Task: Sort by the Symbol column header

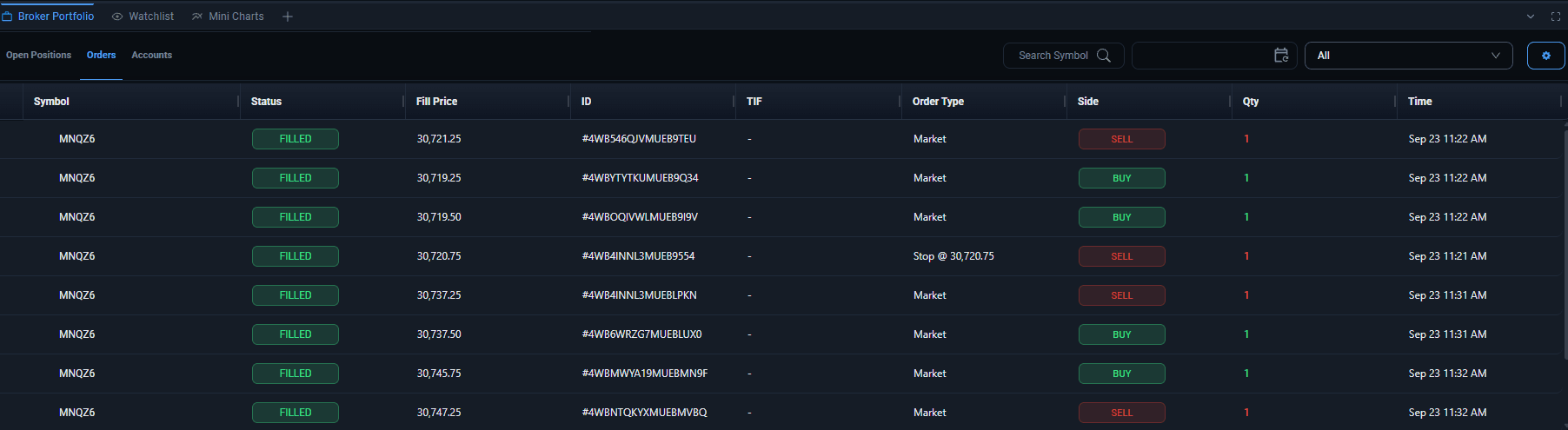Action: [51, 102]
